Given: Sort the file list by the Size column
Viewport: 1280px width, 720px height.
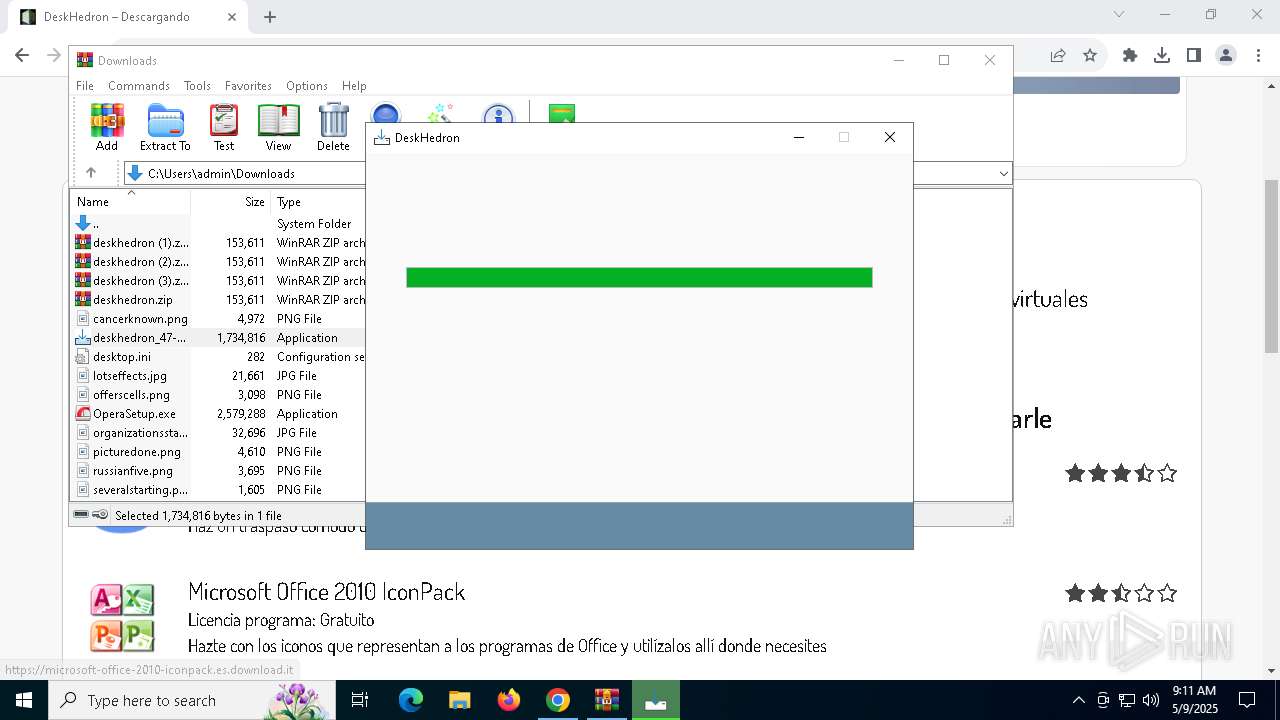Looking at the screenshot, I should (231, 202).
